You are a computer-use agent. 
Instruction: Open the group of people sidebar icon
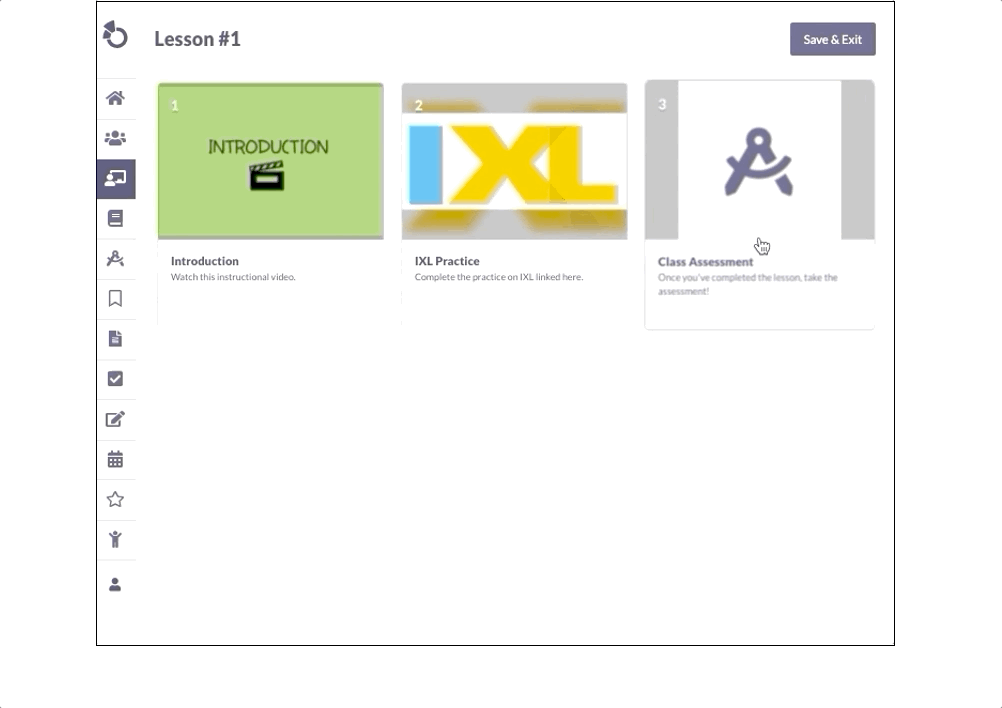pos(115,138)
